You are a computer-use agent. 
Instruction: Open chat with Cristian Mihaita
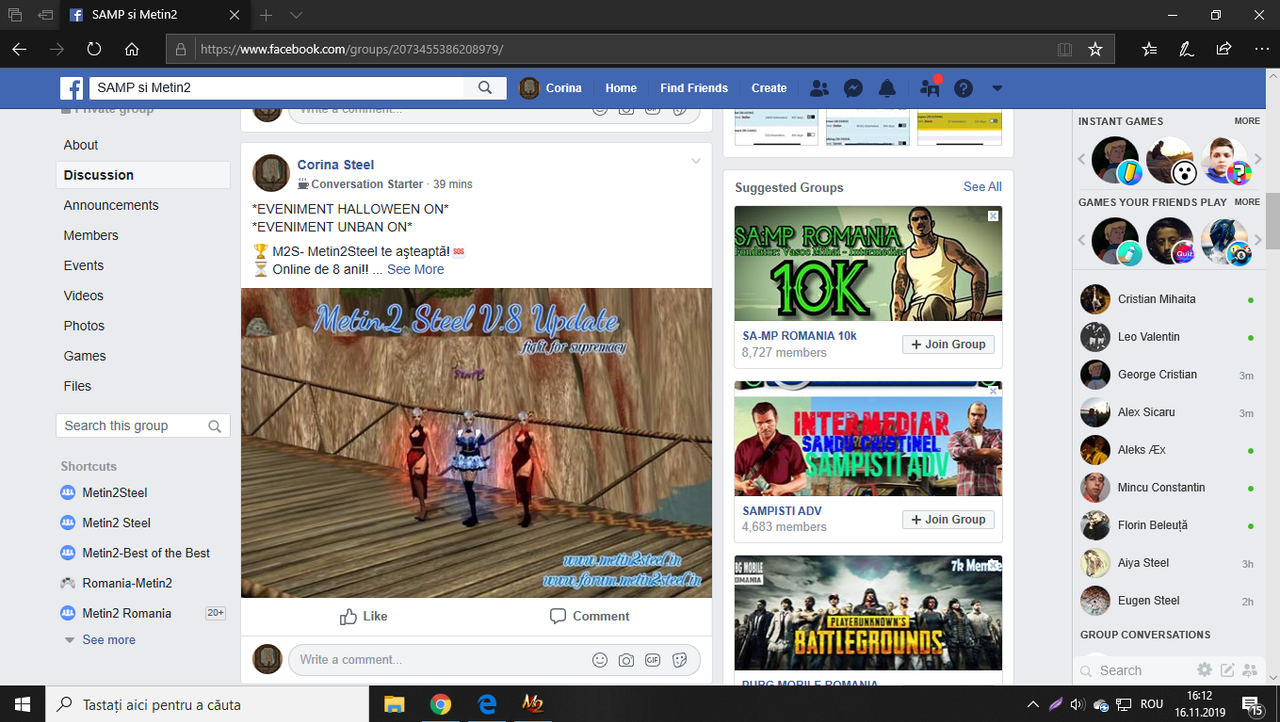coord(1168,299)
